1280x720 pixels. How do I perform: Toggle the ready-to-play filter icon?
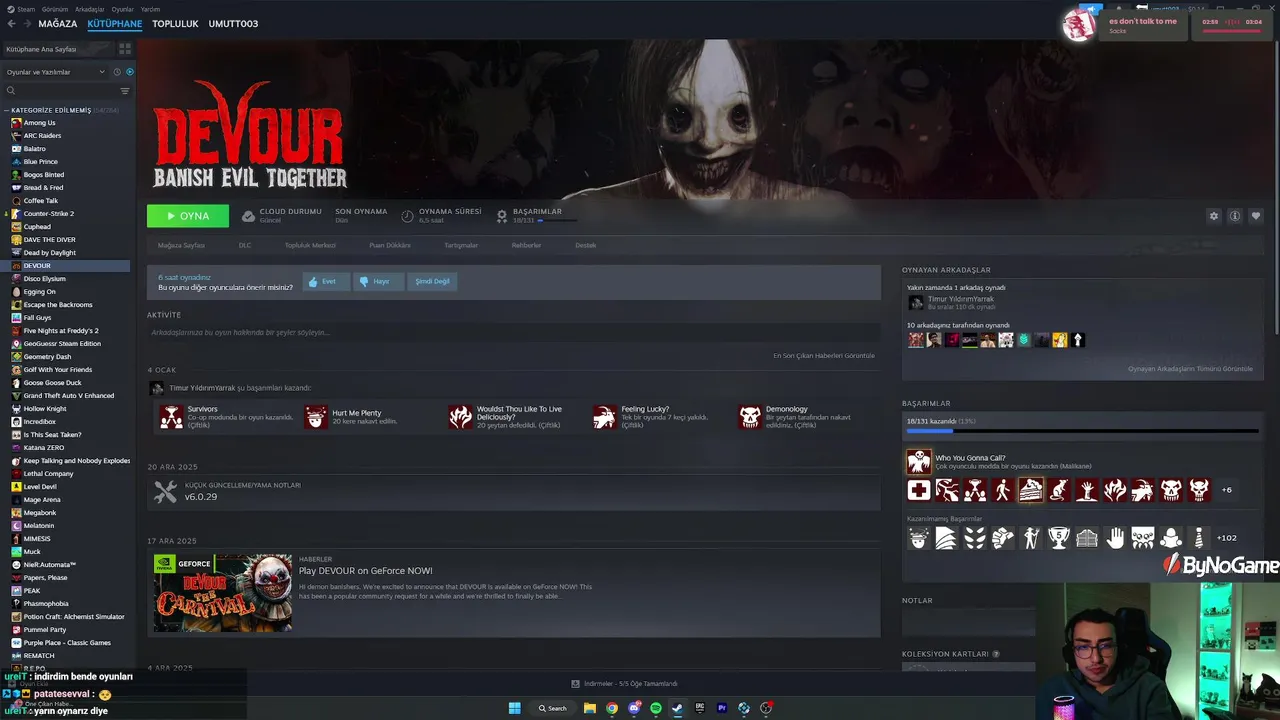pyautogui.click(x=129, y=72)
